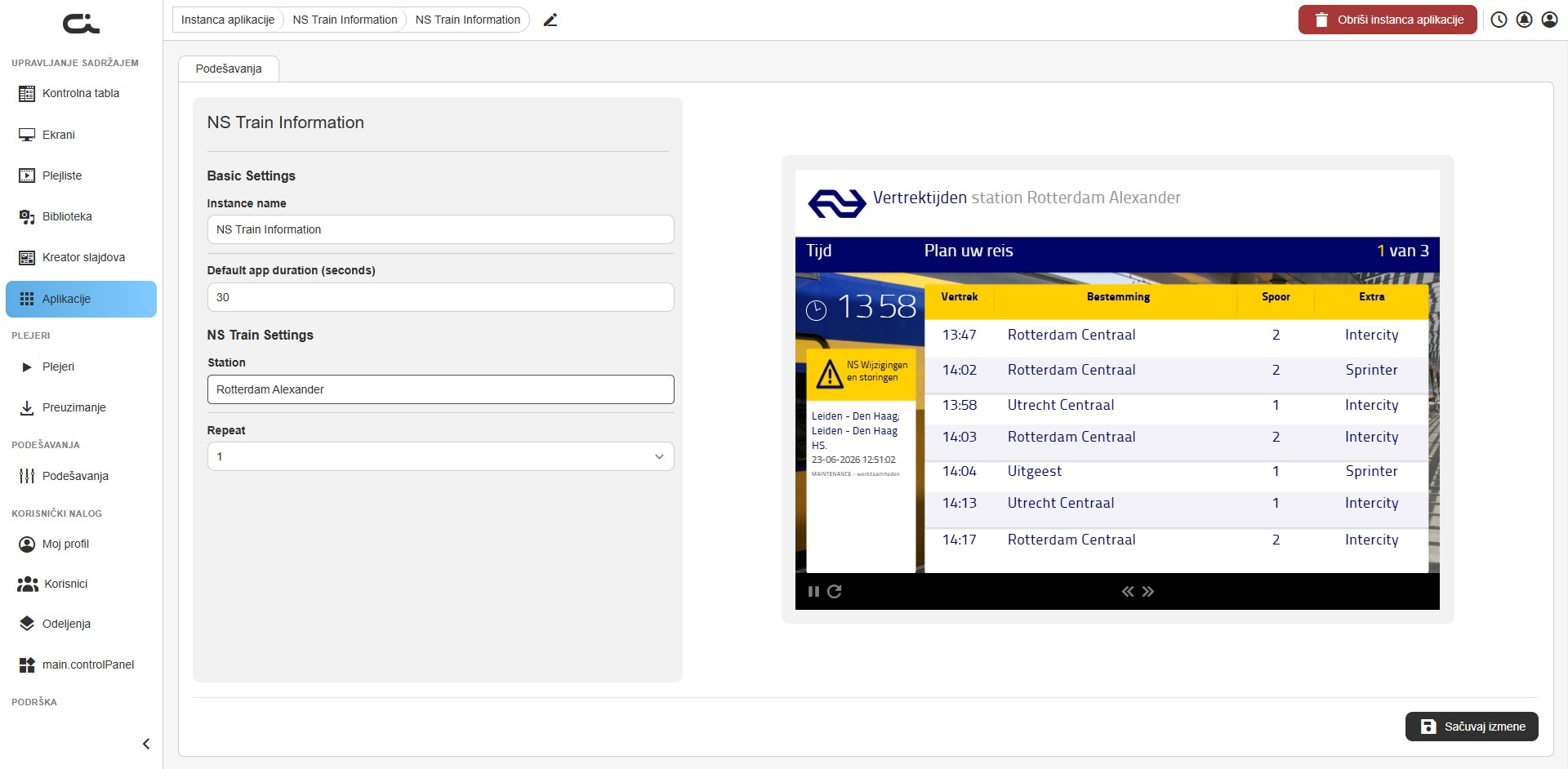The height and width of the screenshot is (769, 1568).
Task: Go to the previous preview slide
Action: point(1128,592)
